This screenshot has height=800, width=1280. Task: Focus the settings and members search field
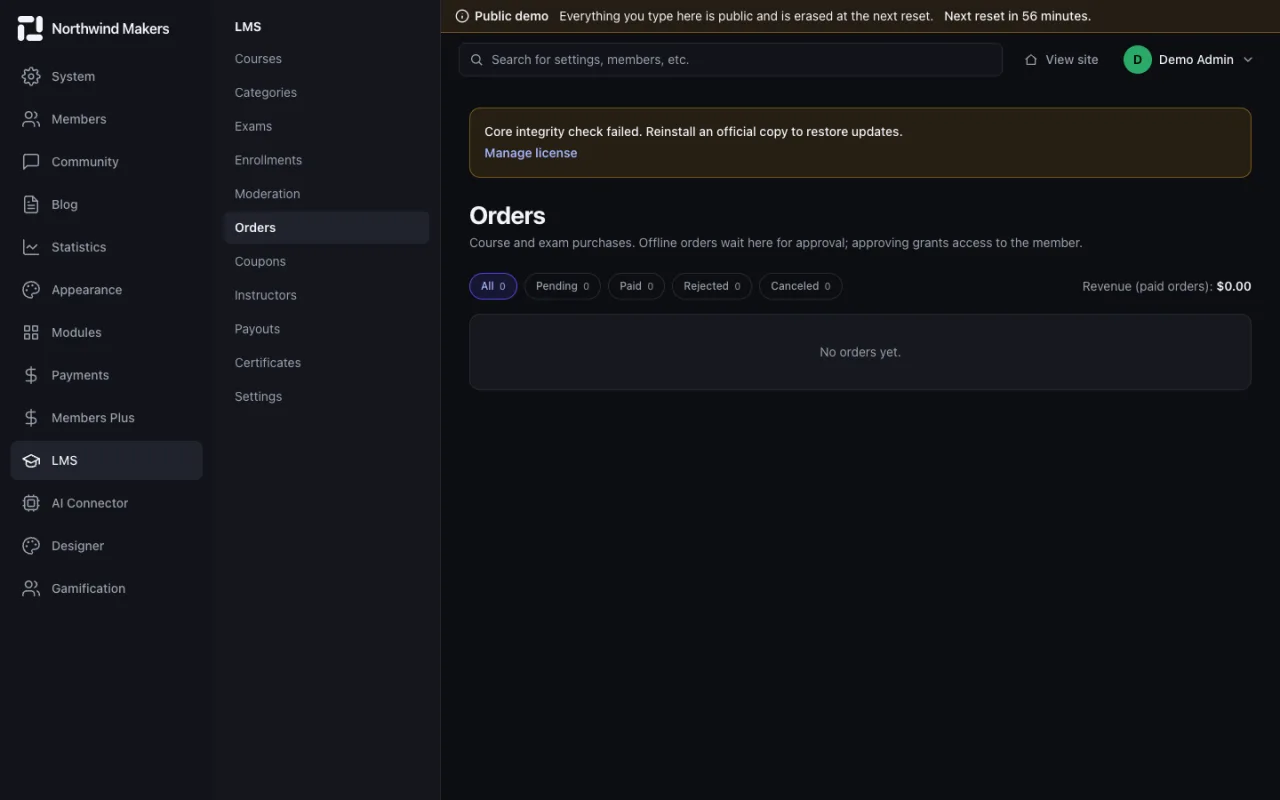(x=731, y=60)
